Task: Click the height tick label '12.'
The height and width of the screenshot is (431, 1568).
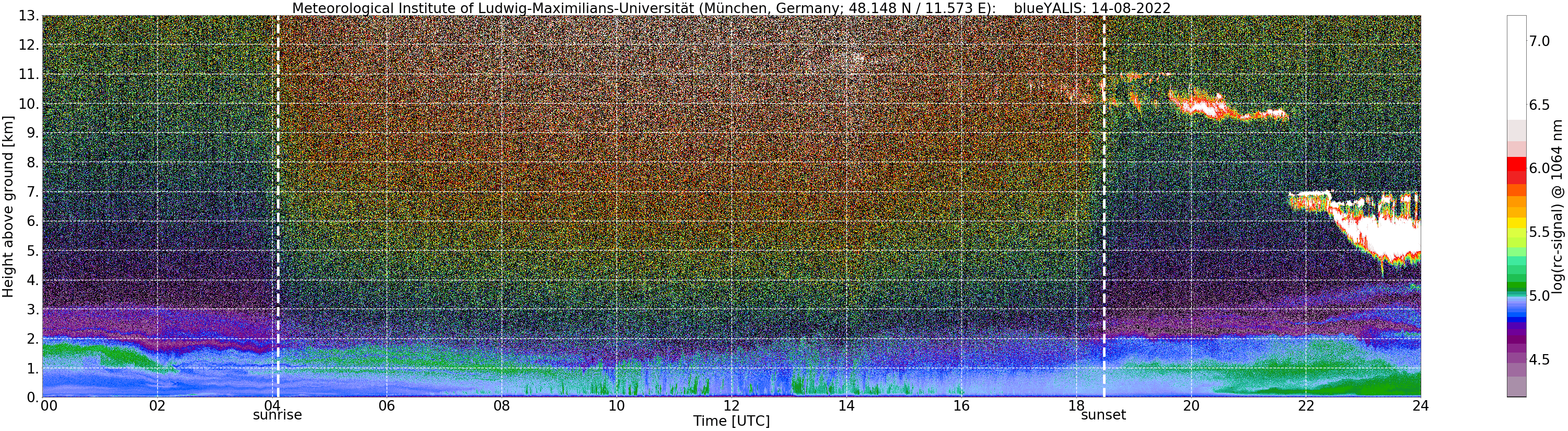Action: tap(29, 45)
